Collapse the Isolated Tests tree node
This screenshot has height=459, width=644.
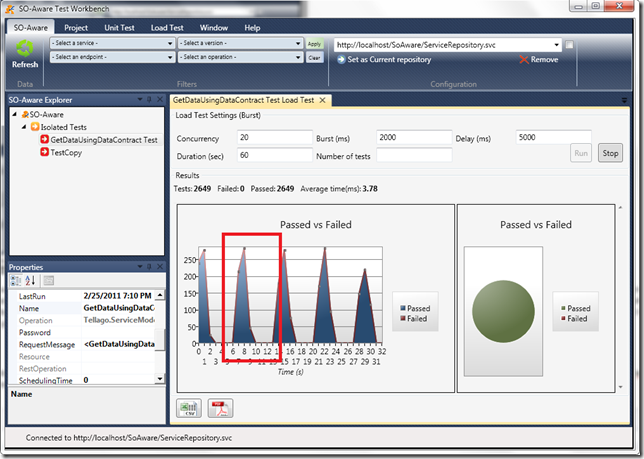pos(24,127)
